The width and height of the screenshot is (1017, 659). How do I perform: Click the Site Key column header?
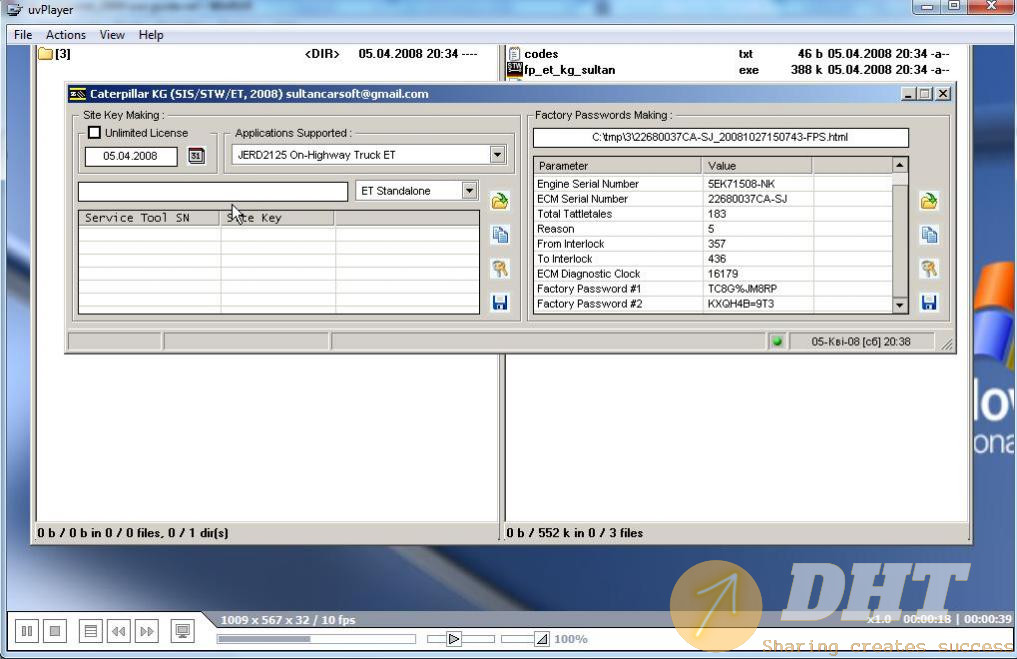point(277,218)
